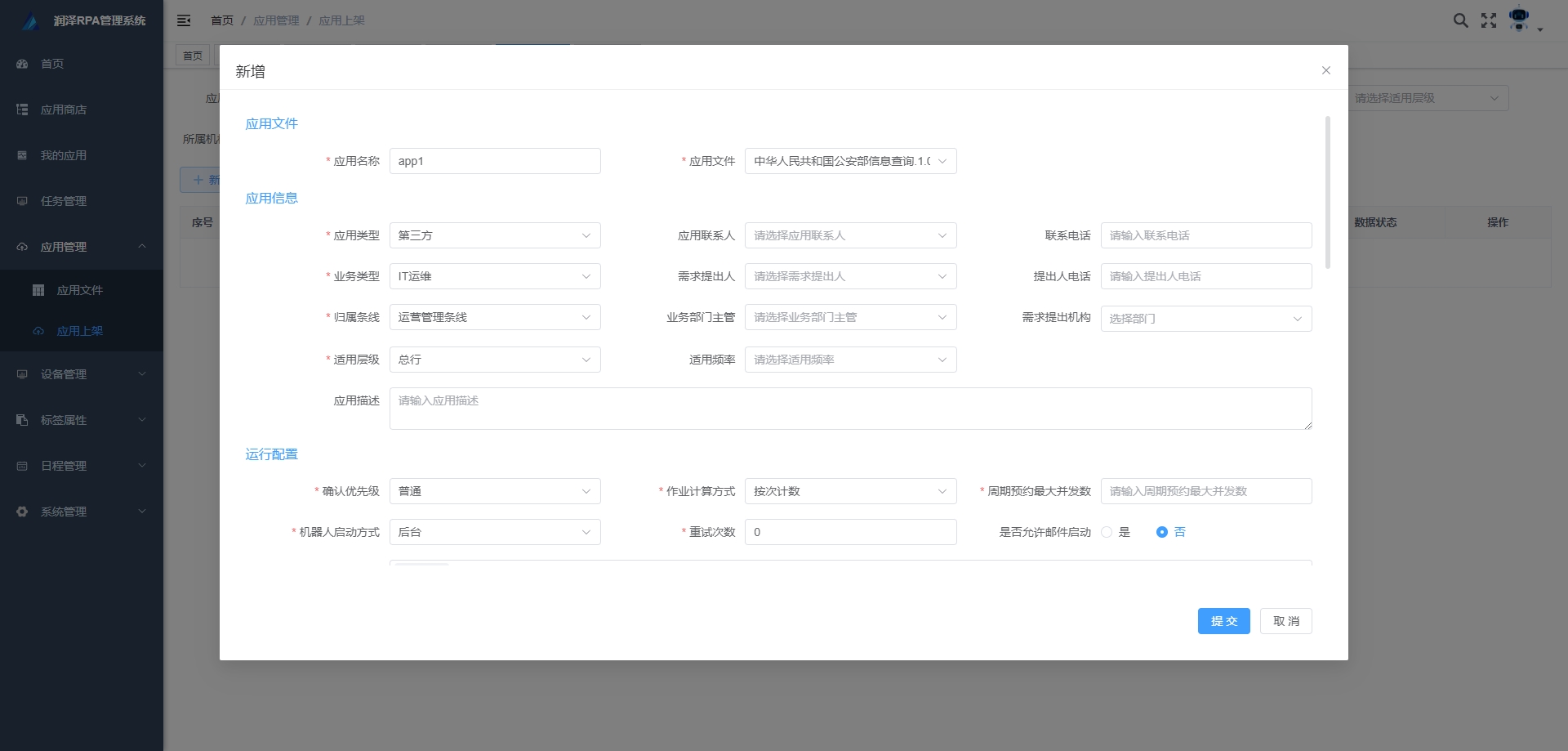Open the 应用类型 dropdown showing 第三方

(x=495, y=235)
